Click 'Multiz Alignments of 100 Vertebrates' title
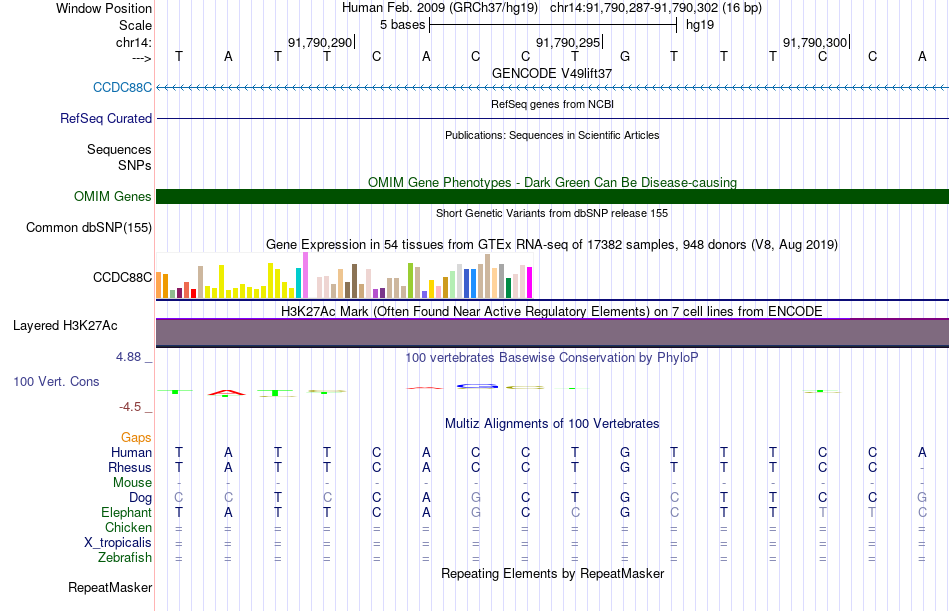Screen dimensions: 950x611 tap(552, 424)
